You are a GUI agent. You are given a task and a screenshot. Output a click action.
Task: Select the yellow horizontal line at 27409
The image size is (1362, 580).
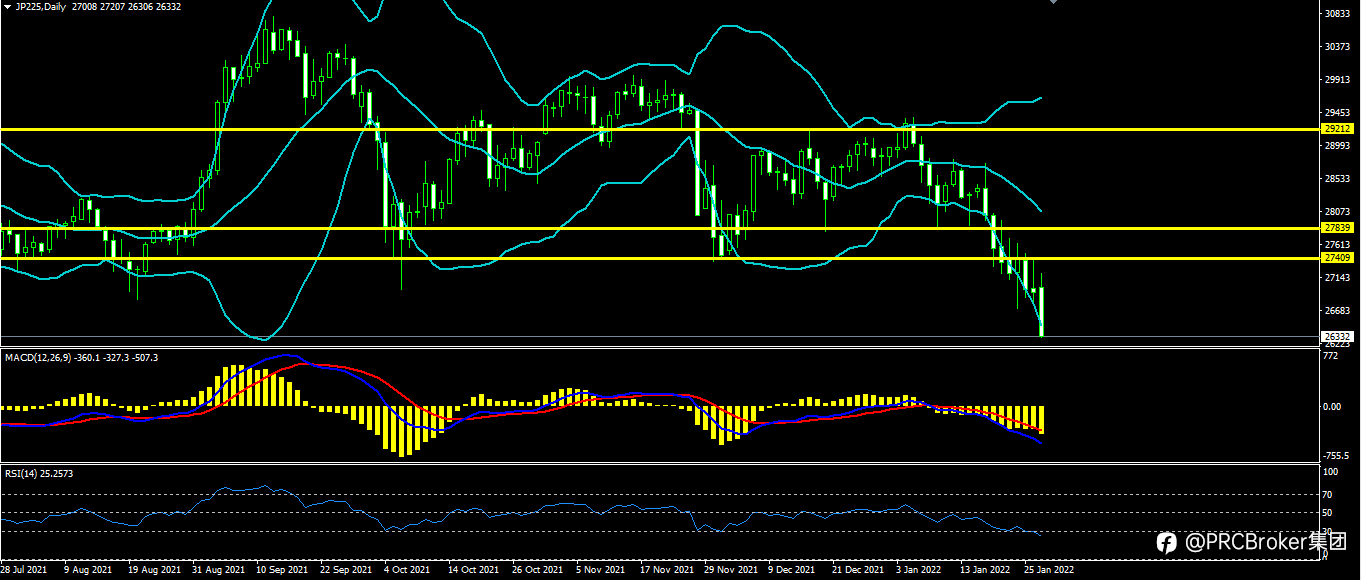point(660,258)
